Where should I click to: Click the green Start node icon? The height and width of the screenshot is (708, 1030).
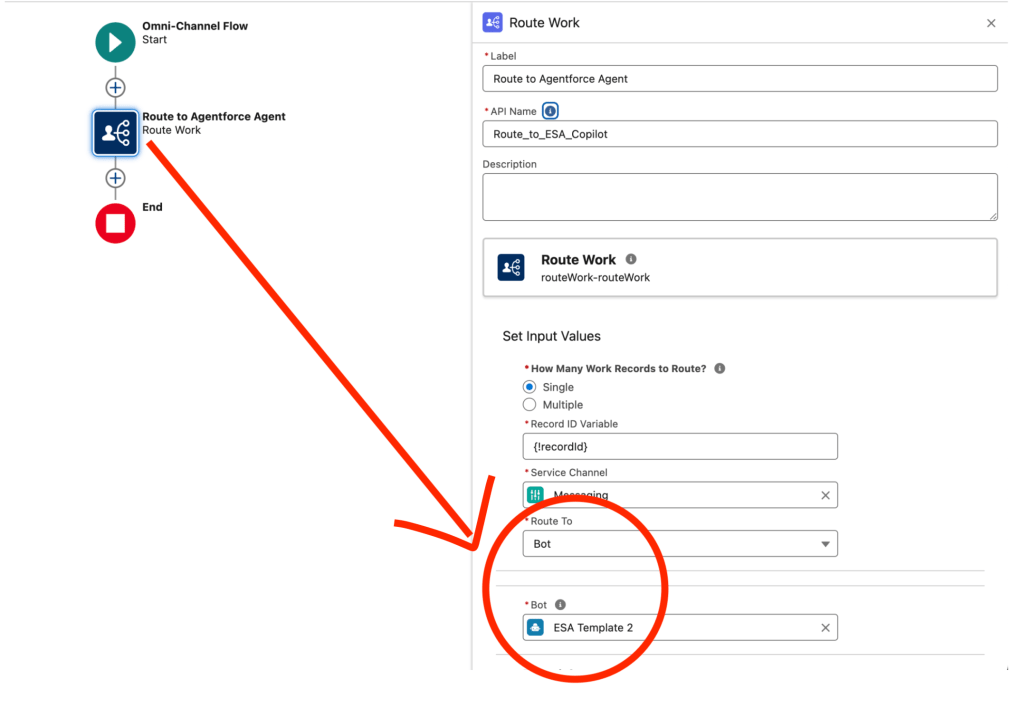(x=115, y=42)
